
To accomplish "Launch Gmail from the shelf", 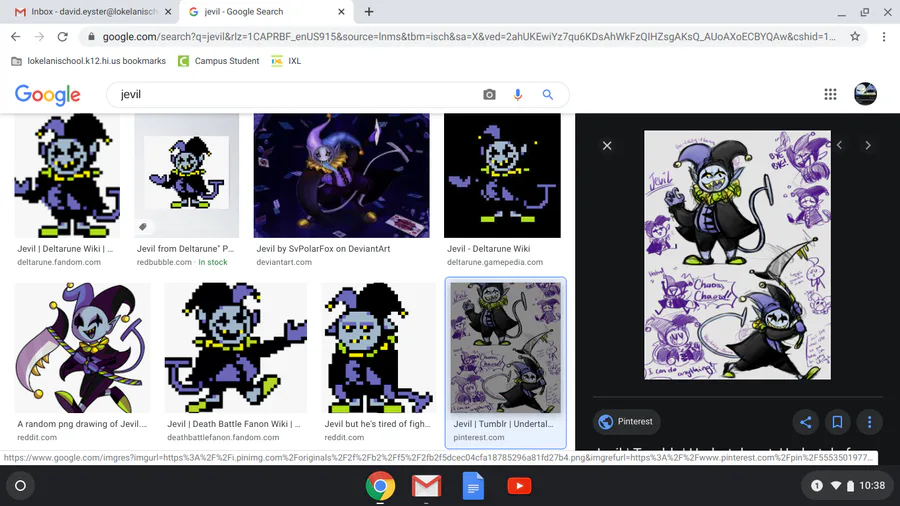I will [426, 486].
